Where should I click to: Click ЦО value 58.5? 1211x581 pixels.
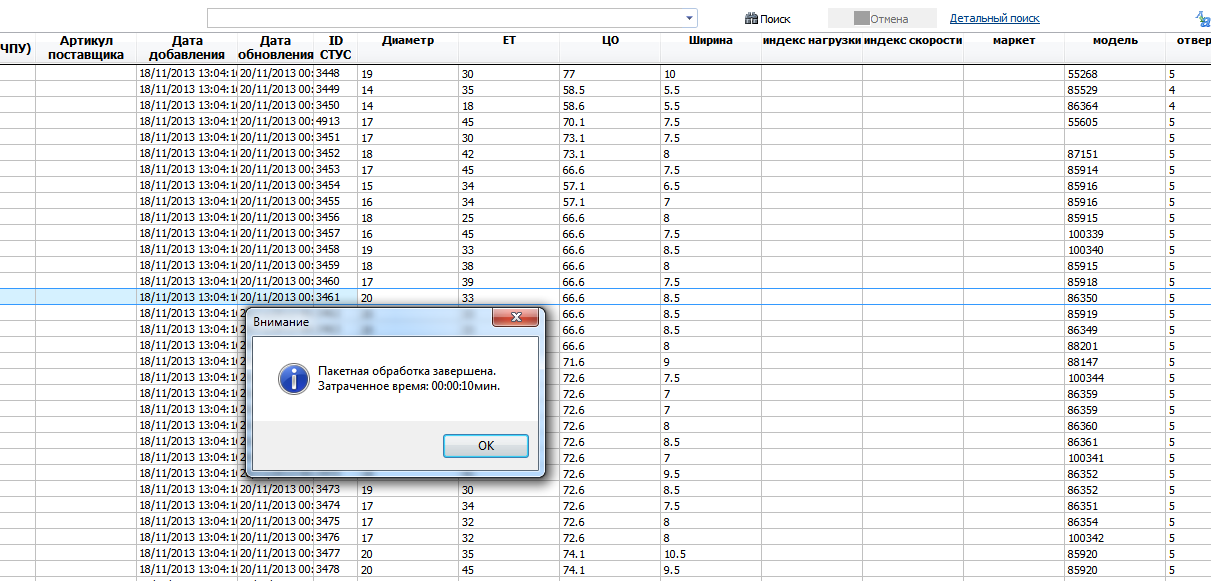[x=573, y=90]
